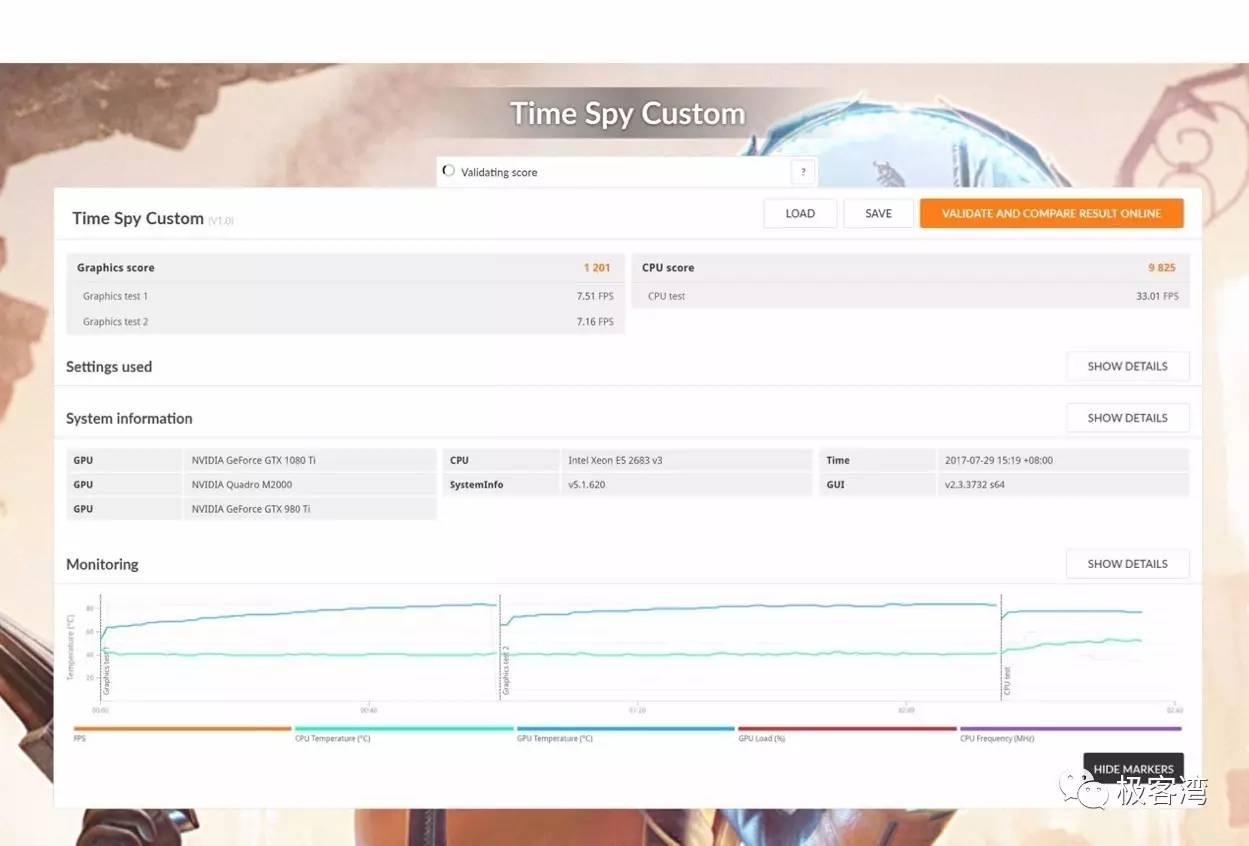Click the Graphics score header
1249x846 pixels.
coord(116,268)
